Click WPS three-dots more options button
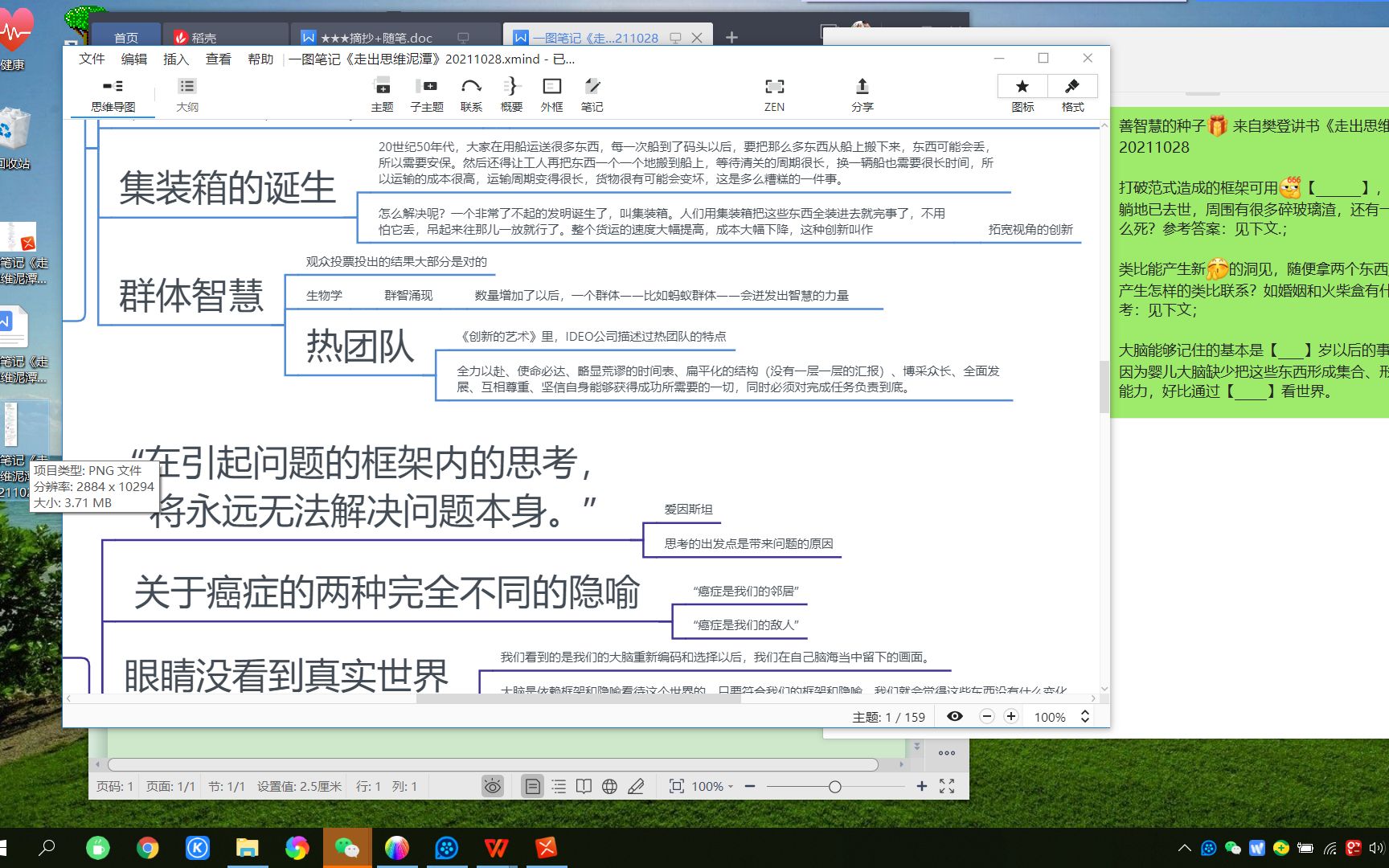Screen dimensions: 1389x868 click(x=947, y=753)
